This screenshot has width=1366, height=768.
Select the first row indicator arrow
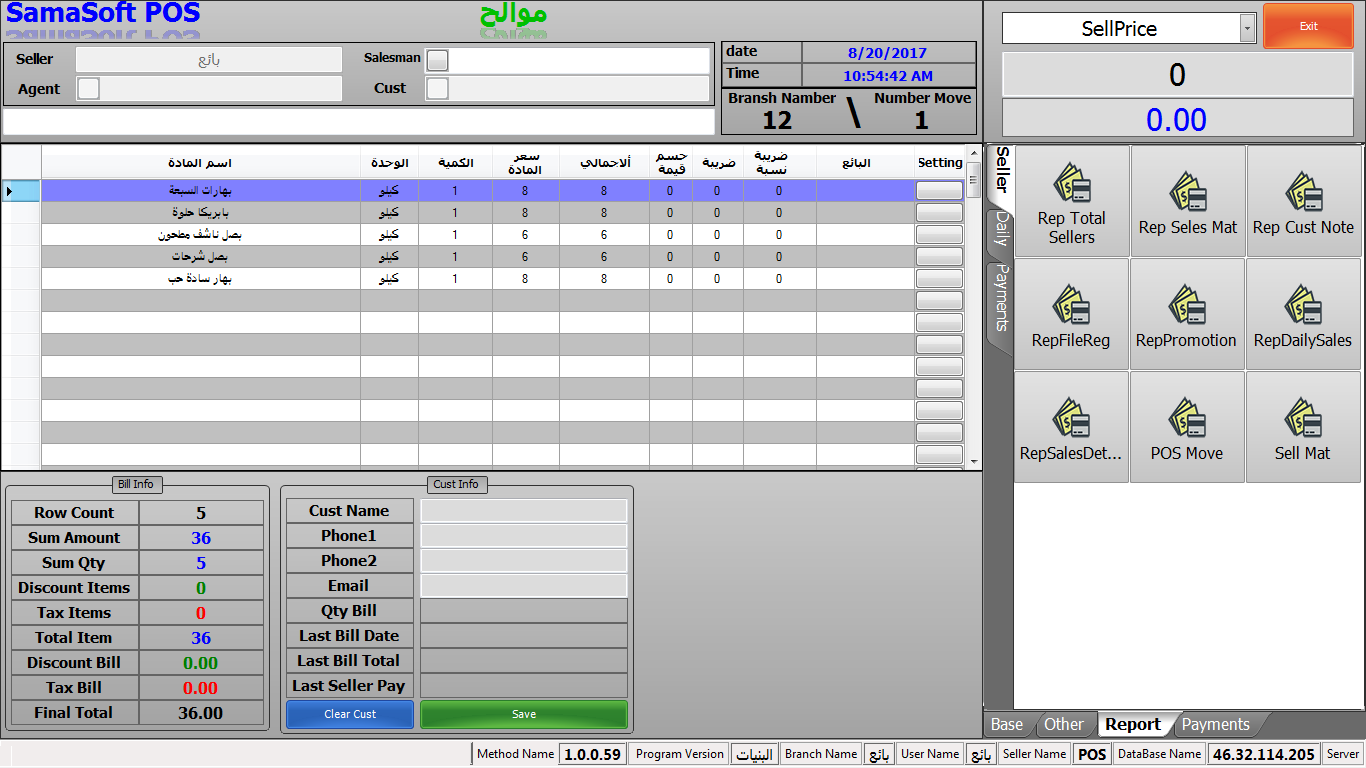click(x=10, y=190)
